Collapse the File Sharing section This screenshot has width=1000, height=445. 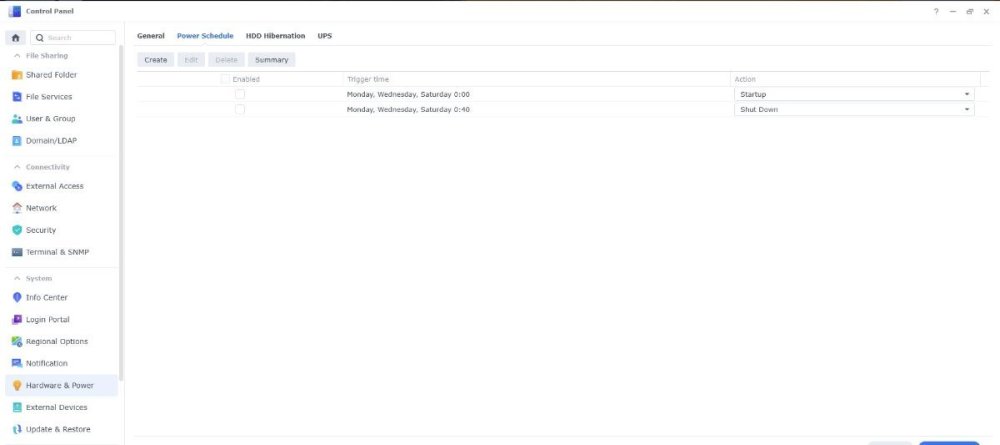click(x=17, y=56)
